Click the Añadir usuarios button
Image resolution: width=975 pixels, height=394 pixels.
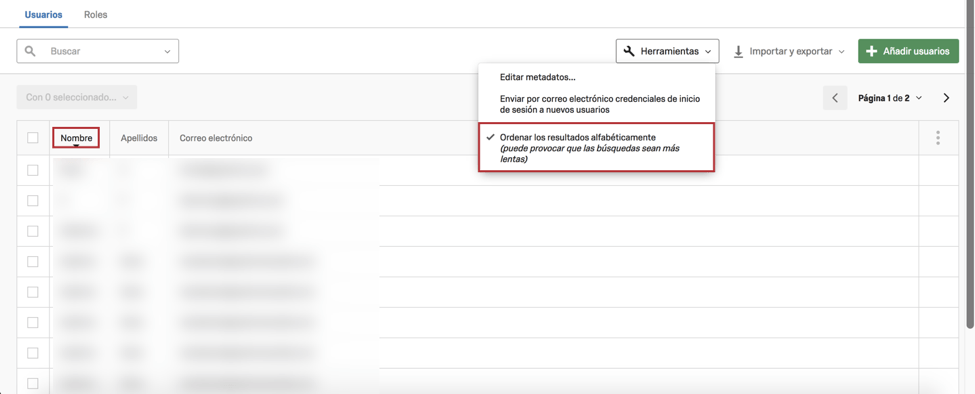tap(908, 51)
